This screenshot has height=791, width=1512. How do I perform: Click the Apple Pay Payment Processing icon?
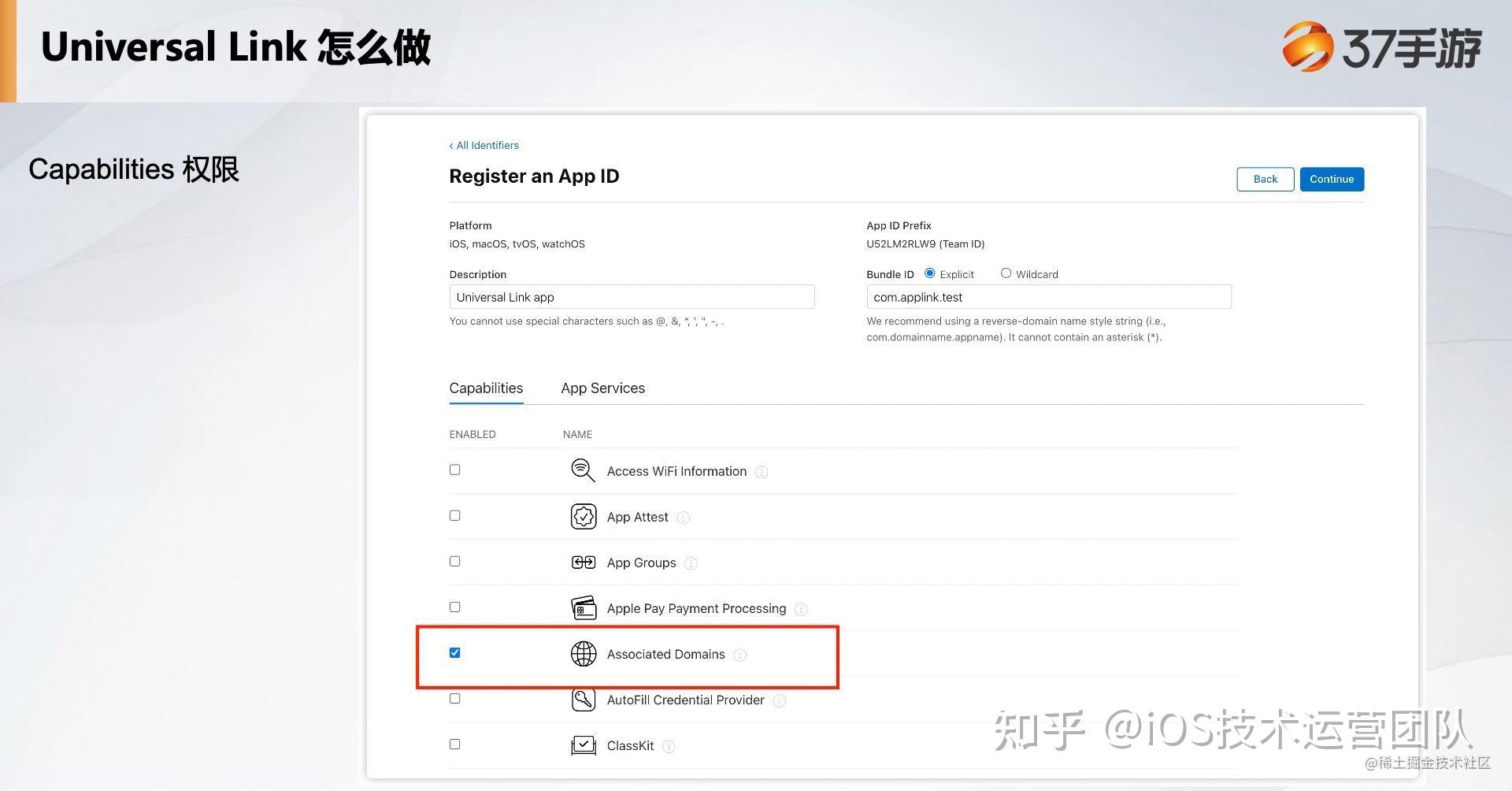click(584, 608)
